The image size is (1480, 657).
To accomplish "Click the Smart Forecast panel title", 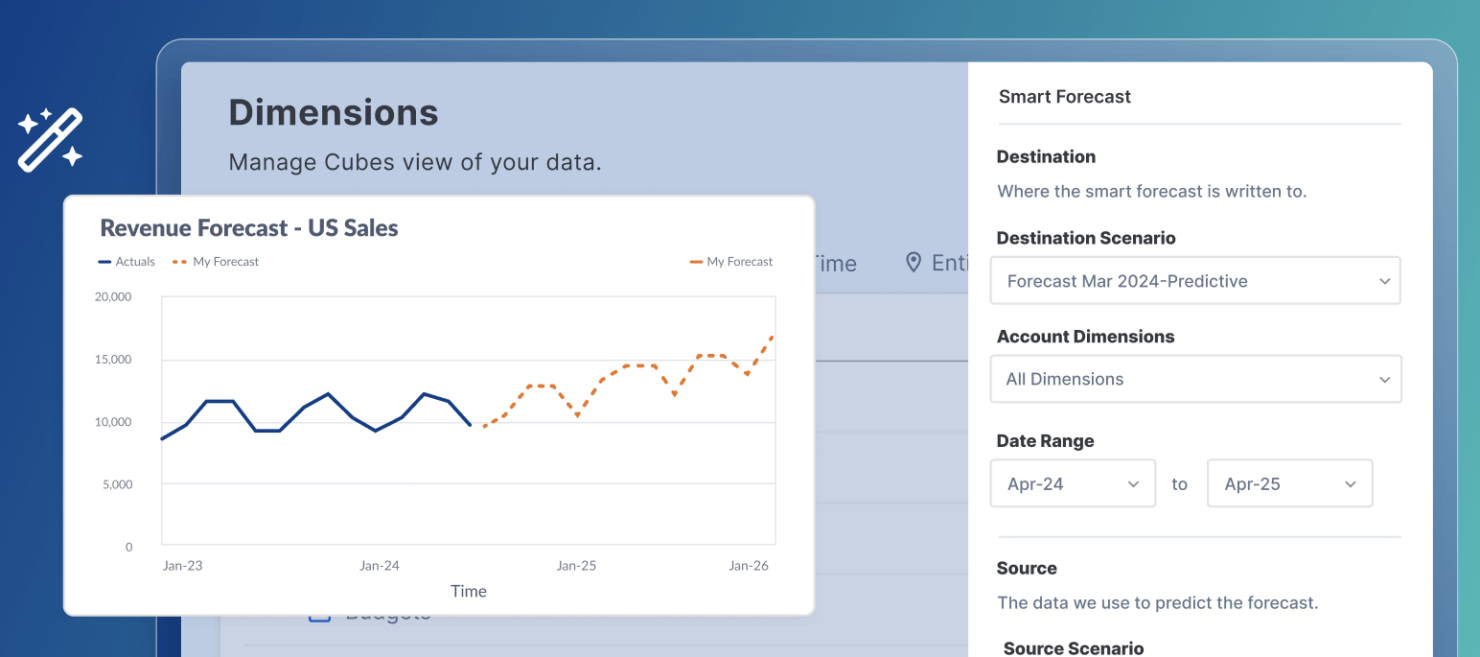I will pyautogui.click(x=1064, y=96).
